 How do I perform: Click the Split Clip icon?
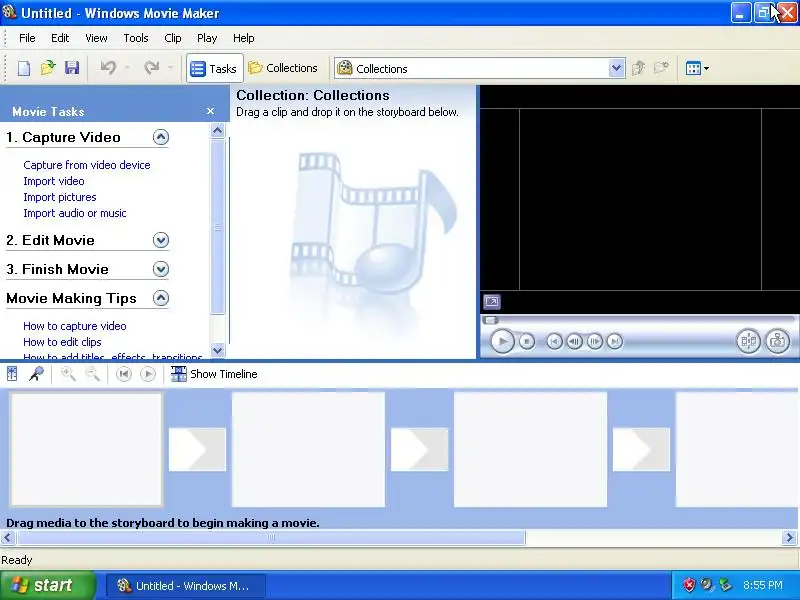pos(748,341)
